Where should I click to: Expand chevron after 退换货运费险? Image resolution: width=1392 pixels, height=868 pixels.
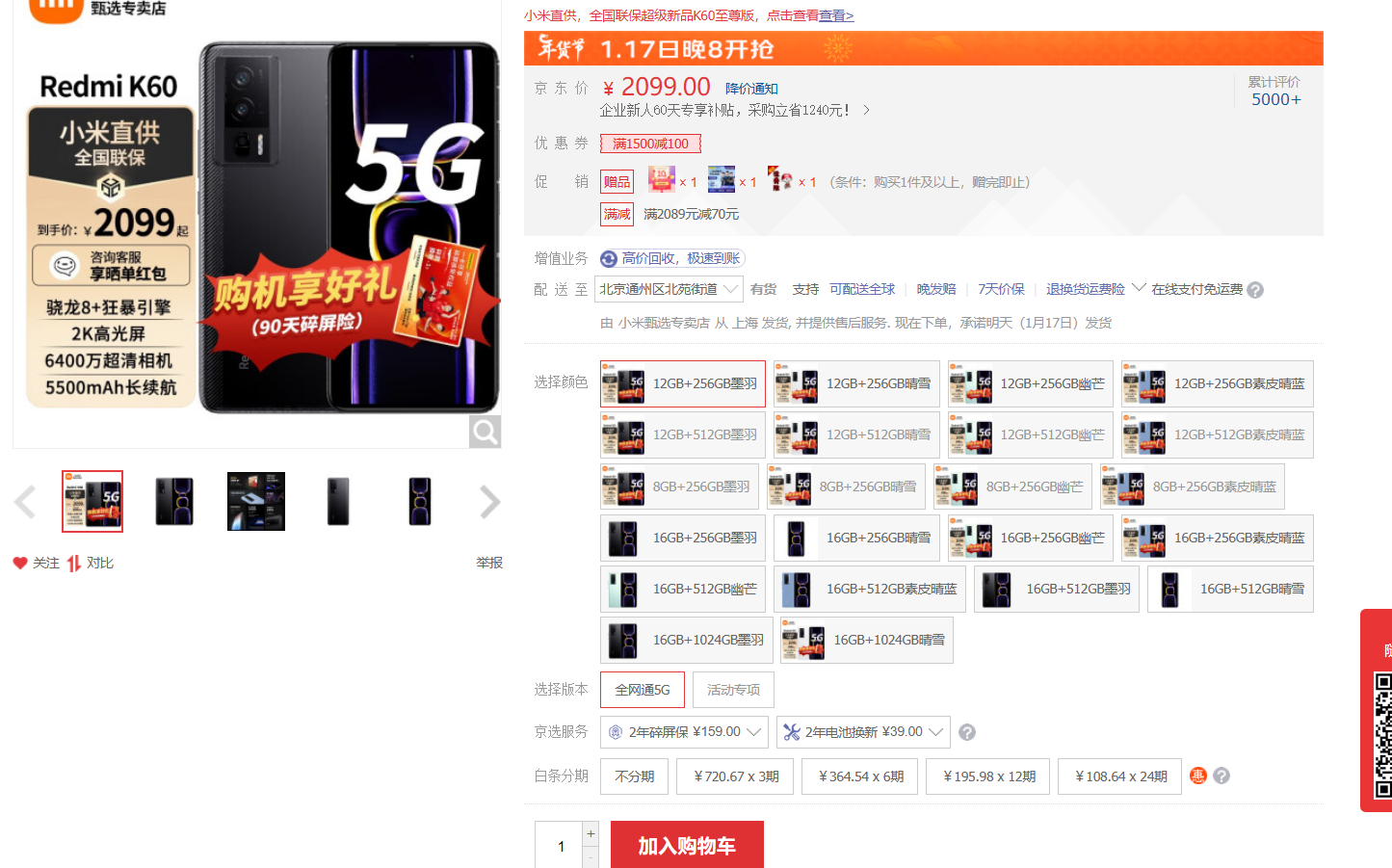coord(1139,288)
